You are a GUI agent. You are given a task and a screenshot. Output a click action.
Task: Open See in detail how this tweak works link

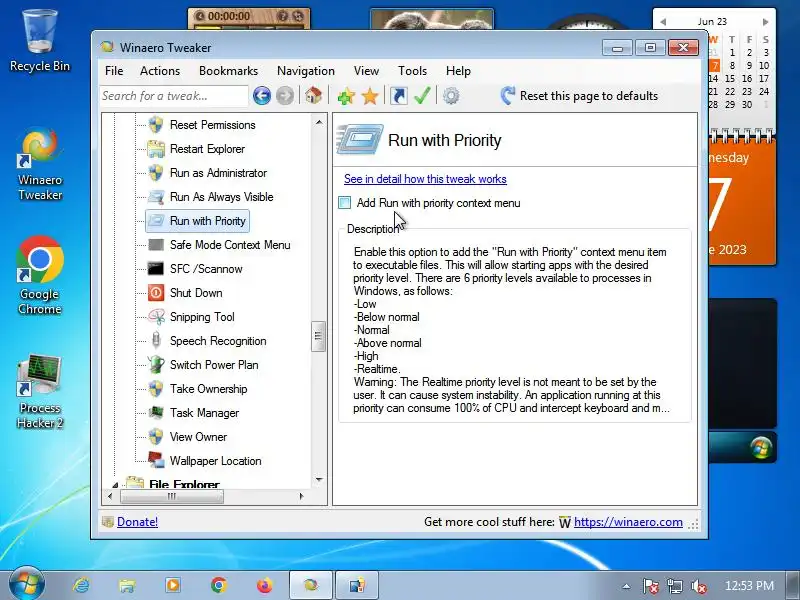tap(425, 179)
